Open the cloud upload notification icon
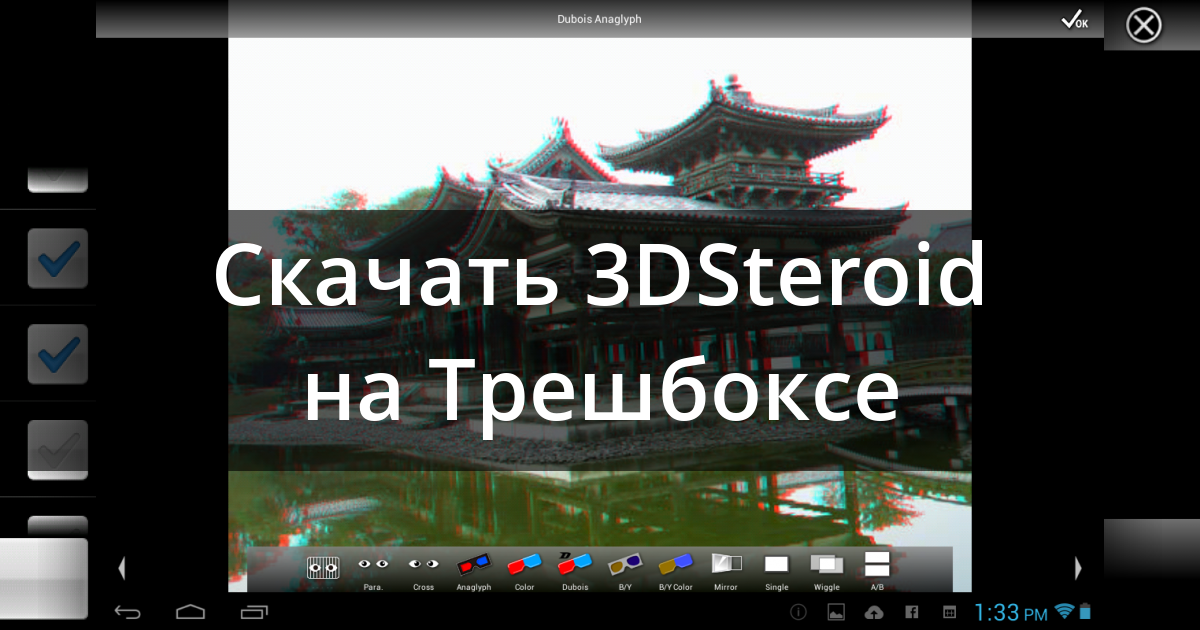The width and height of the screenshot is (1200, 630). (x=874, y=612)
